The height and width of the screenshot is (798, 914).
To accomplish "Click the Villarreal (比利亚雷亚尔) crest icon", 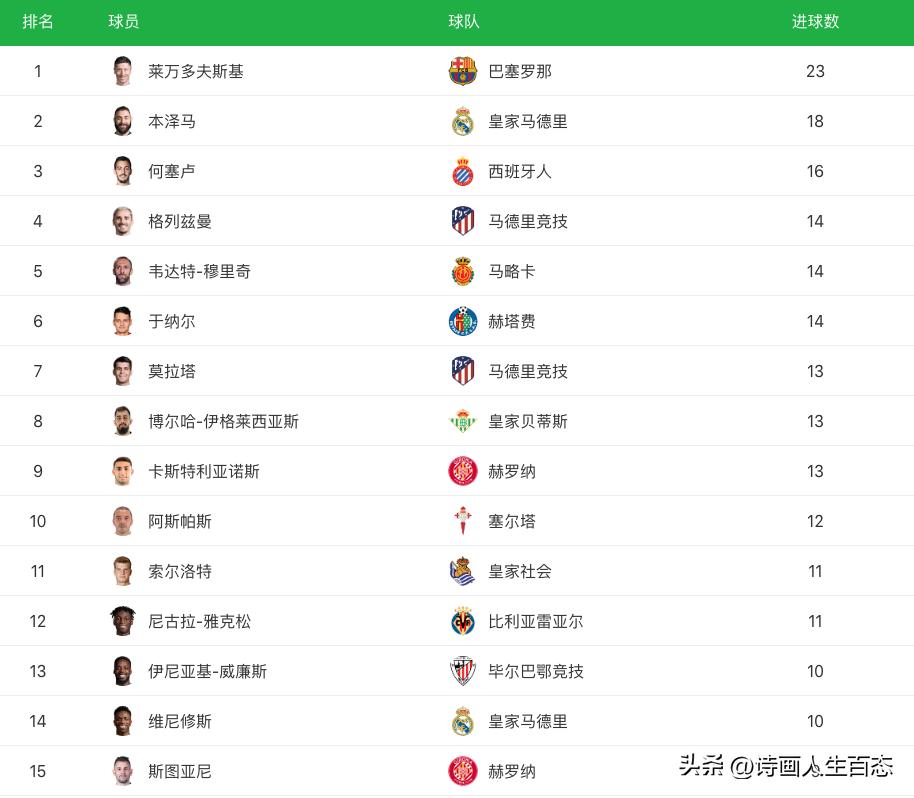I will (x=463, y=621).
